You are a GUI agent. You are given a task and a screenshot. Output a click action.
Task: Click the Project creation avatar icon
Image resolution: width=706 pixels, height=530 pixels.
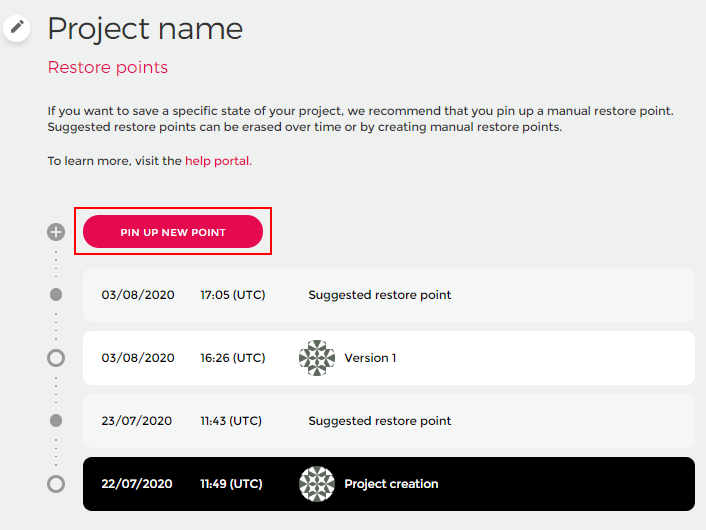point(317,484)
